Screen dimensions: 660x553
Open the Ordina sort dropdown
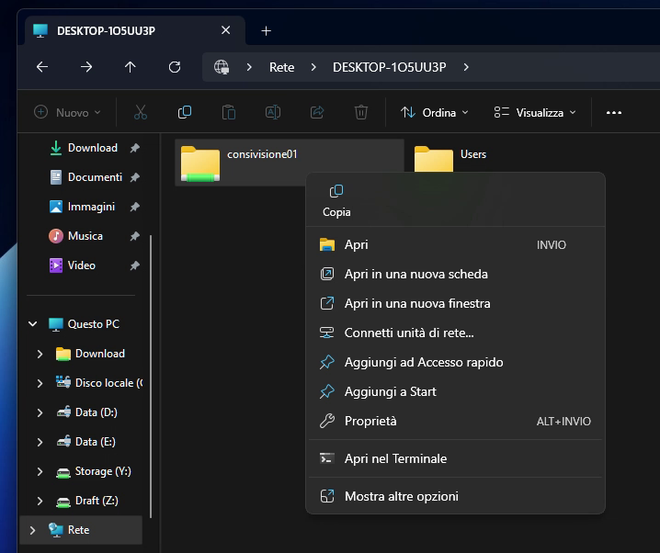(434, 112)
